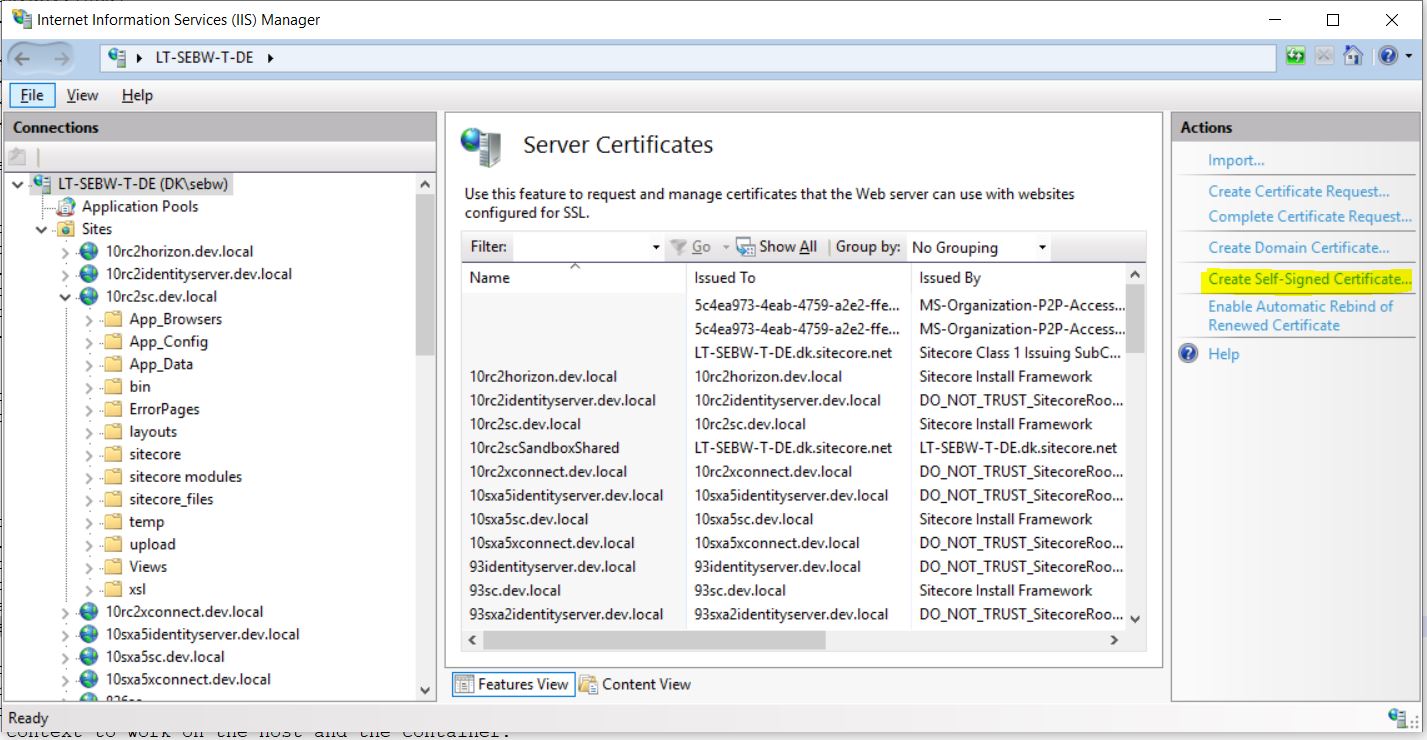Image resolution: width=1427 pixels, height=740 pixels.
Task: Click the 10rc2horizon.dev.local site globe icon
Action: (x=89, y=251)
